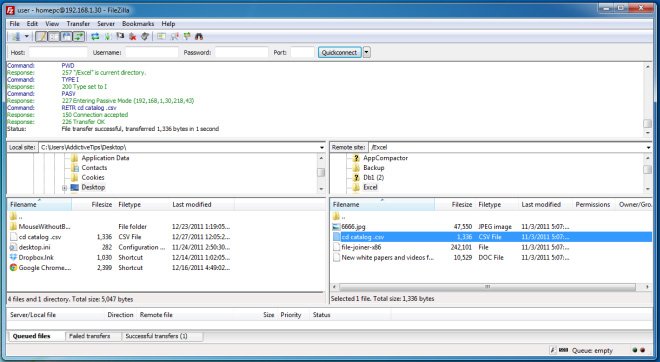
Task: Click the remote file list horizontal scrollbar
Action: pyautogui.click(x=487, y=287)
